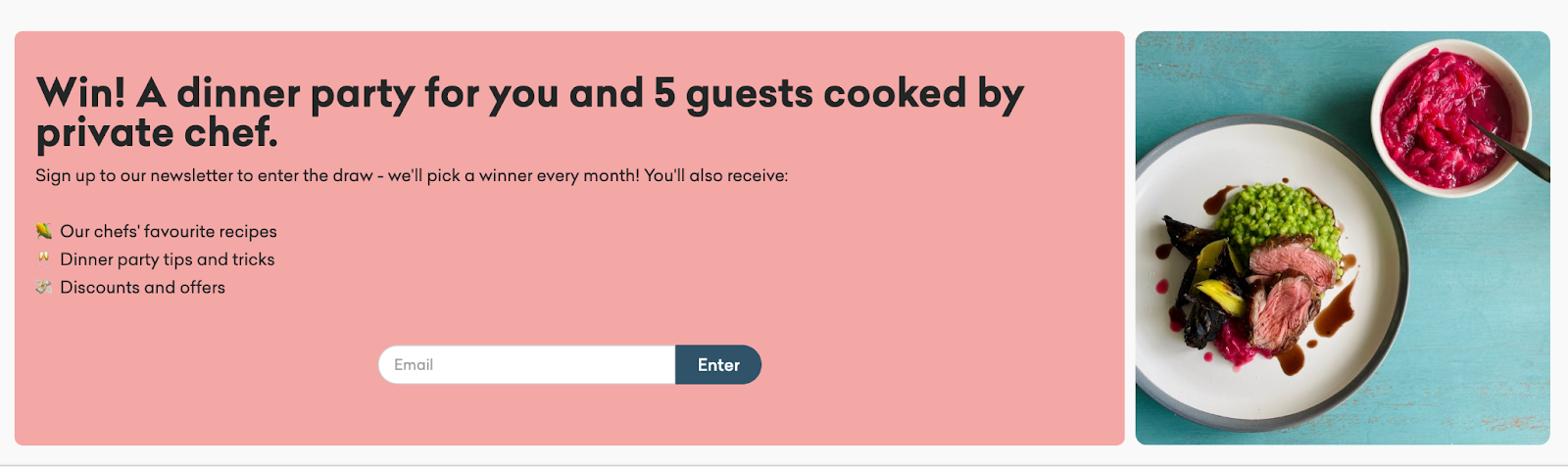Select "Dinner party tips and tricks" item
Image resolution: width=1568 pixels, height=467 pixels.
[x=168, y=259]
